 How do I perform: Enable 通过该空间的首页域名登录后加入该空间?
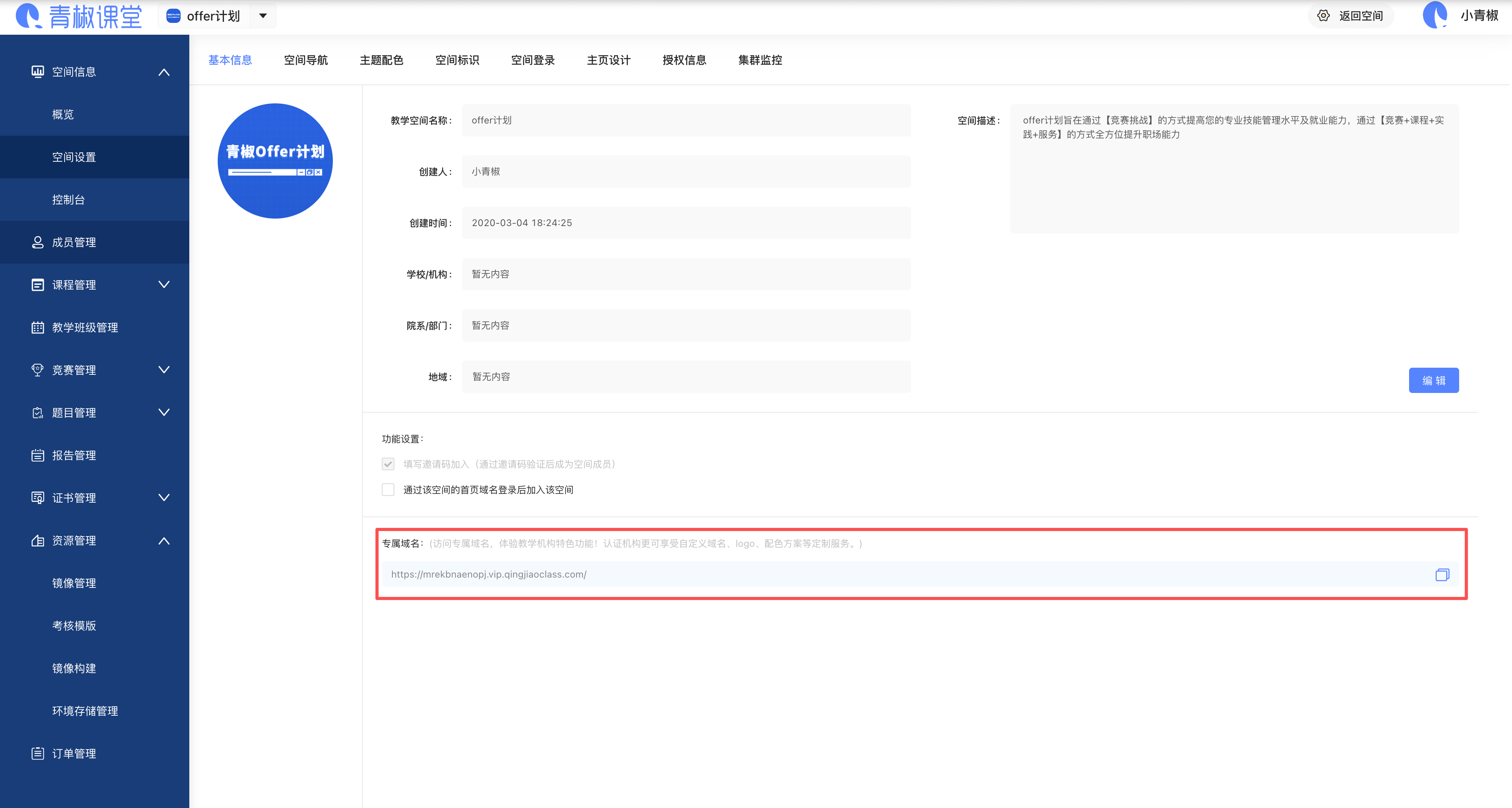coord(388,489)
